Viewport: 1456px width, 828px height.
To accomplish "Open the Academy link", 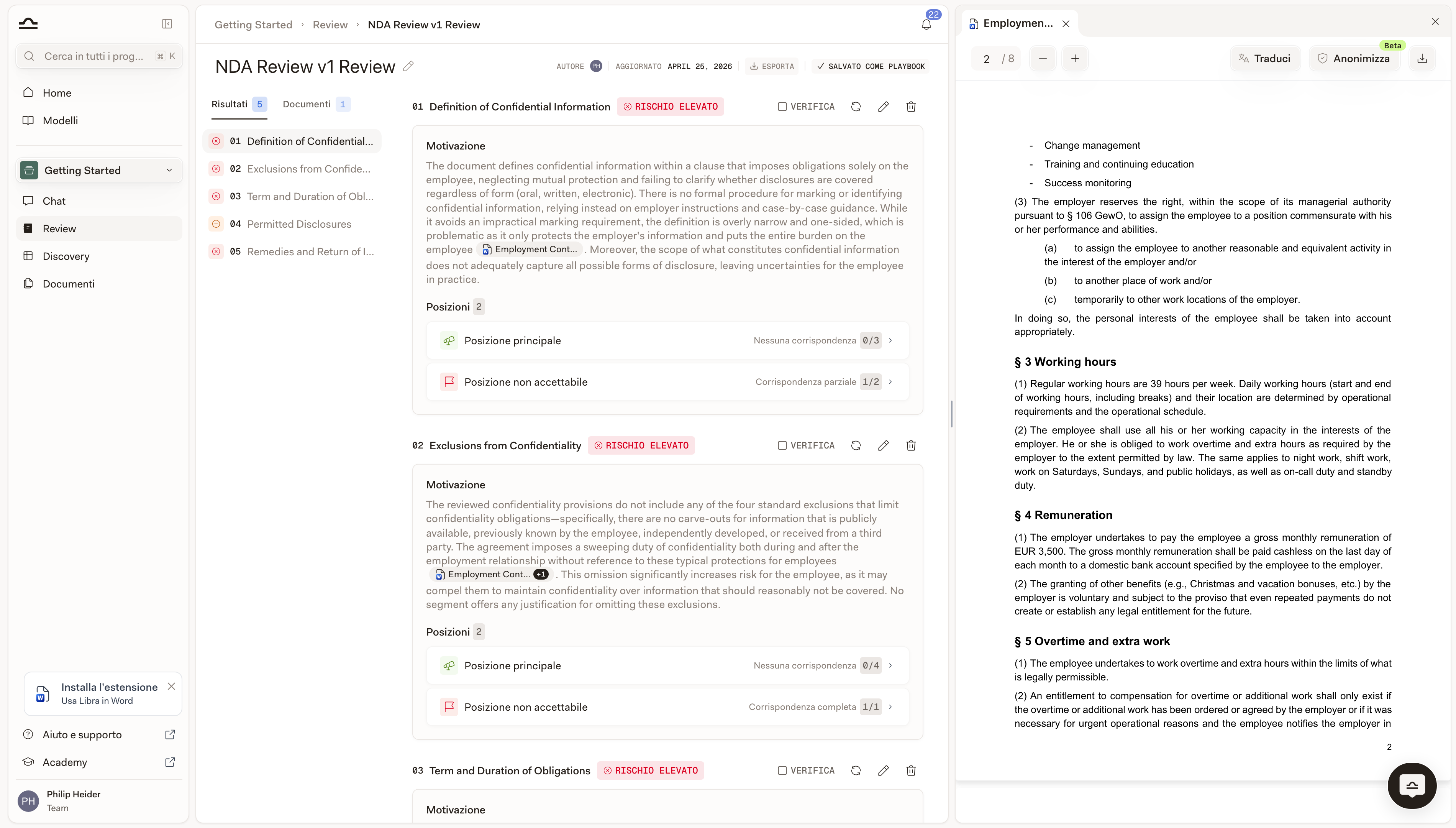I will [x=100, y=762].
